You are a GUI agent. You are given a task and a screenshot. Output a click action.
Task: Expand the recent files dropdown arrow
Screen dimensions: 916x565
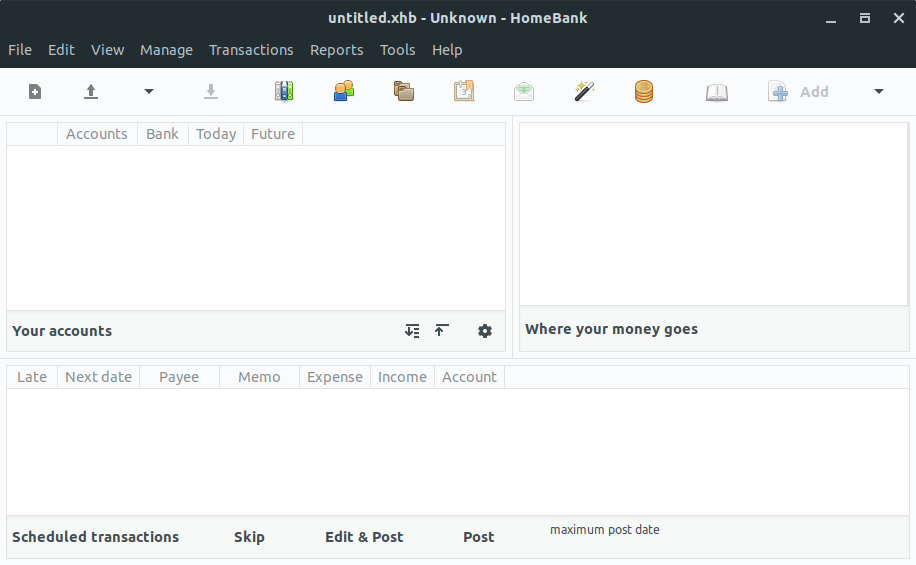(149, 92)
